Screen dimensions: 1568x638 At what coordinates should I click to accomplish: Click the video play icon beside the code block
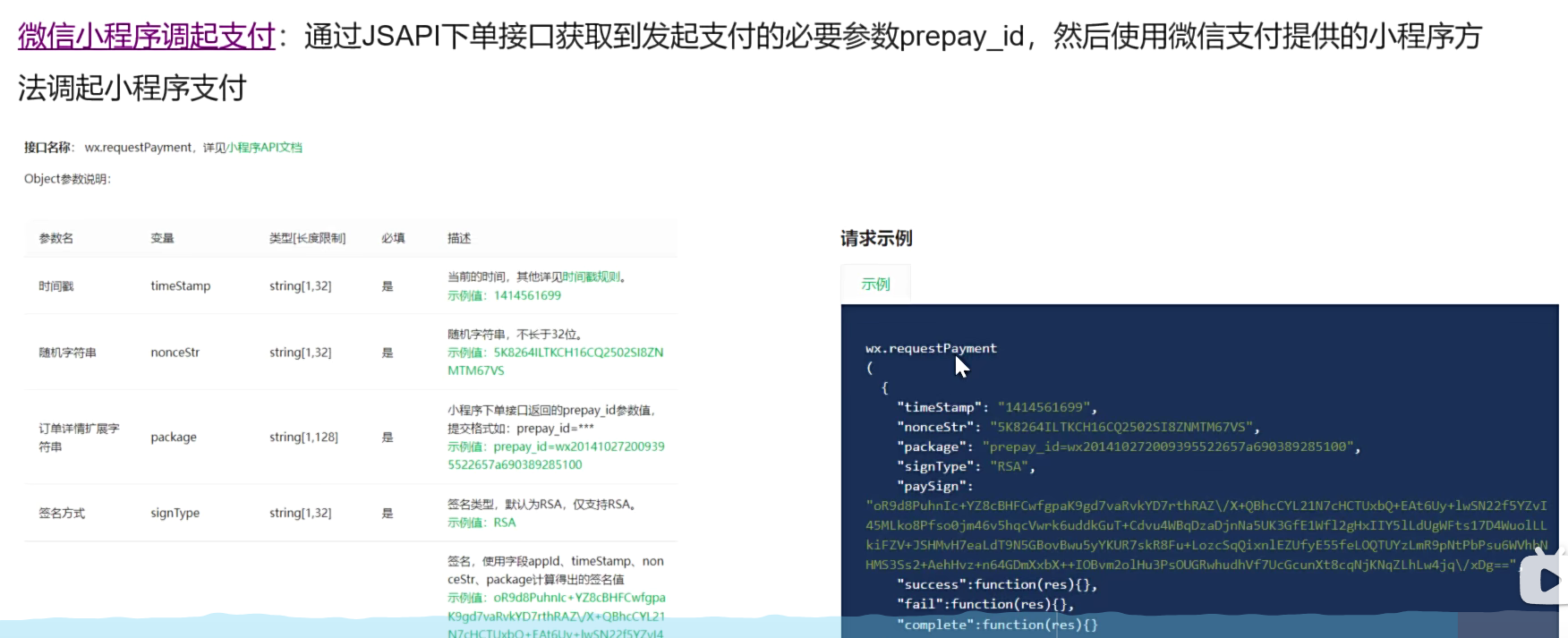point(1547,580)
